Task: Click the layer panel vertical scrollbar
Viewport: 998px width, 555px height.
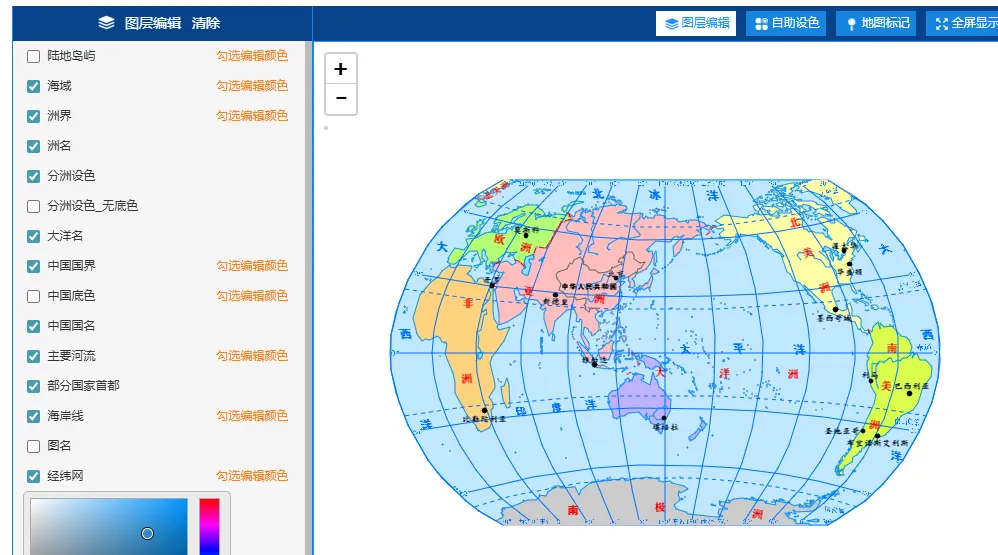Action: [x=309, y=298]
